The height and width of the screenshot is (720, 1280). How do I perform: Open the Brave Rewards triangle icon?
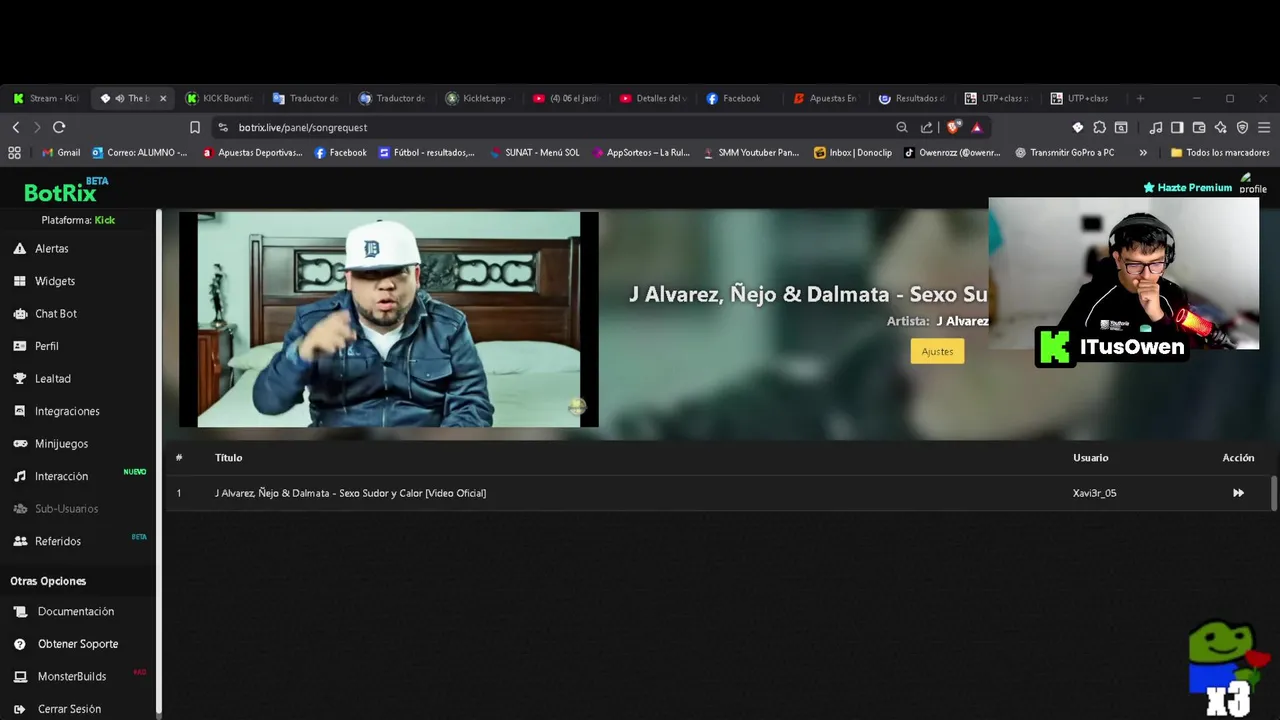click(977, 127)
